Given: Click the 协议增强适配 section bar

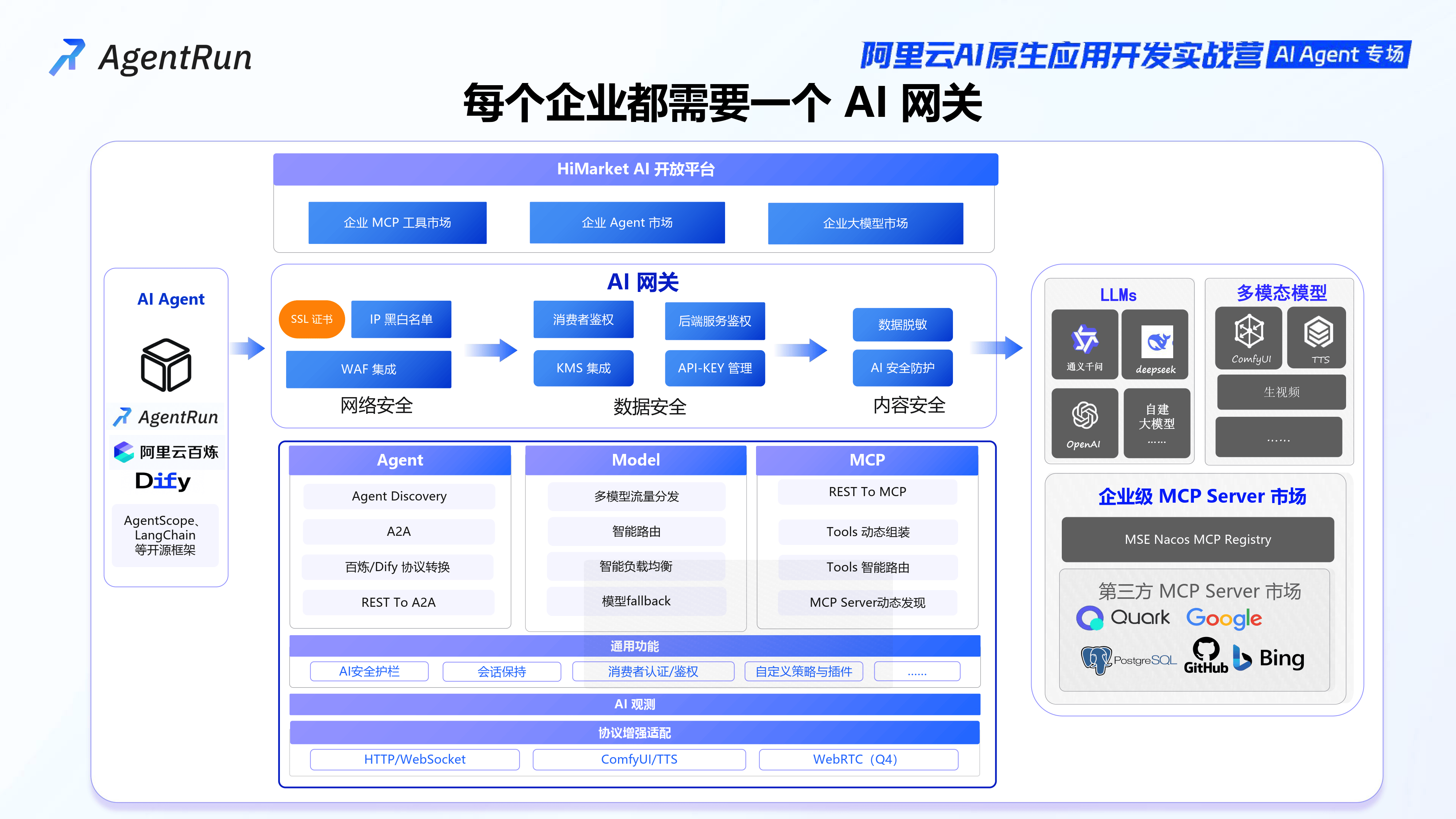Looking at the screenshot, I should click(635, 732).
